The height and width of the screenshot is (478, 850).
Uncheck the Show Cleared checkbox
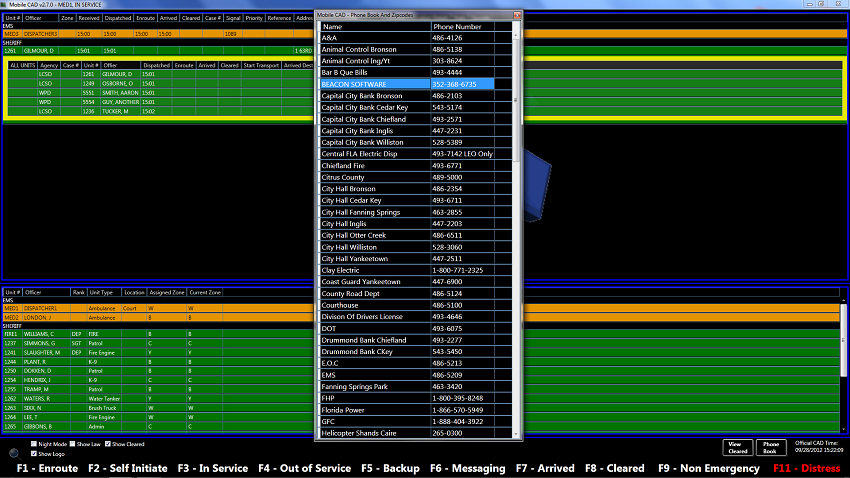click(106, 444)
